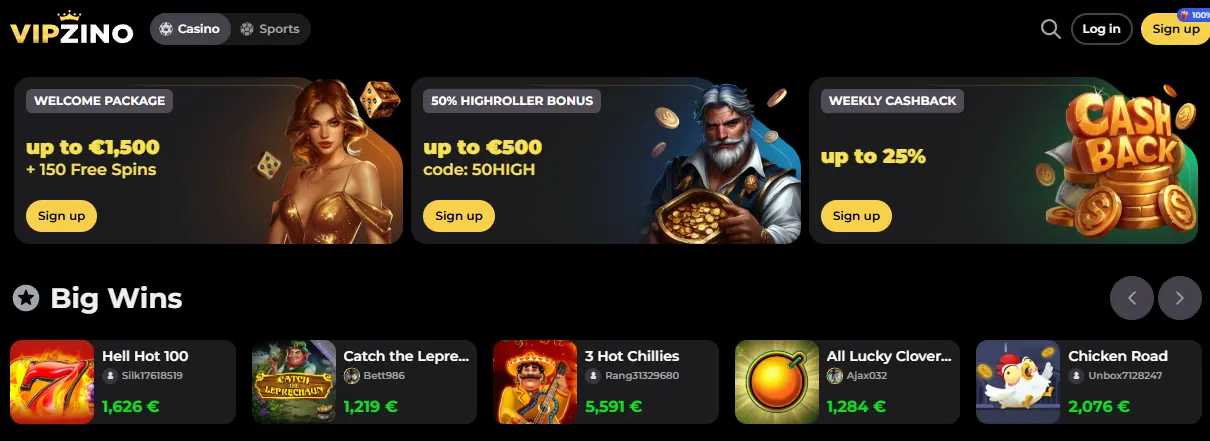Switch to the Casino tab

[190, 29]
